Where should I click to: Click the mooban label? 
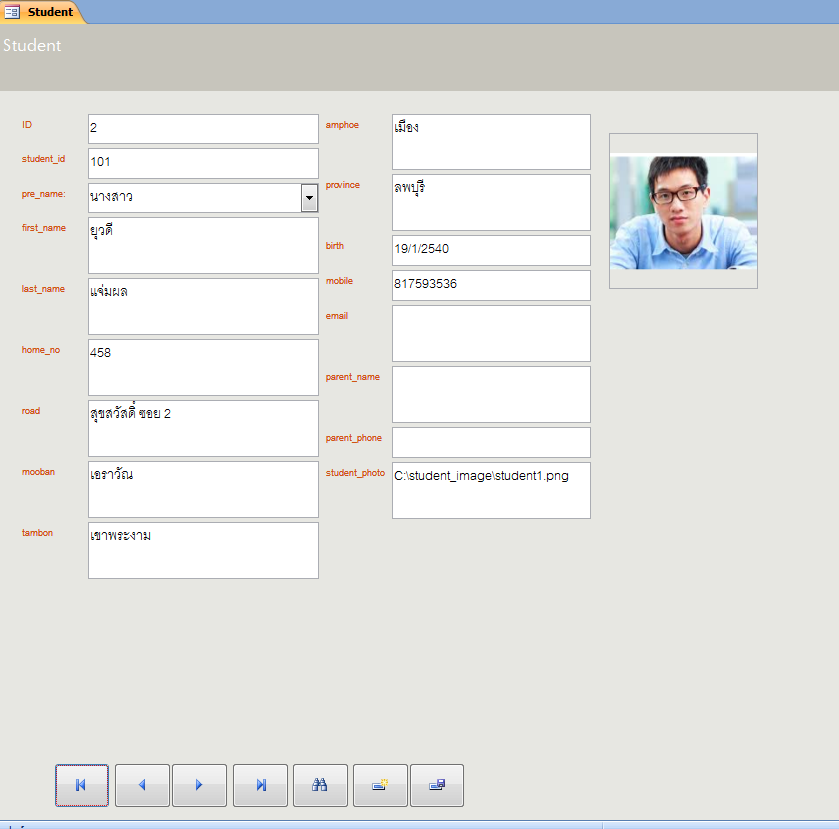click(x=38, y=472)
